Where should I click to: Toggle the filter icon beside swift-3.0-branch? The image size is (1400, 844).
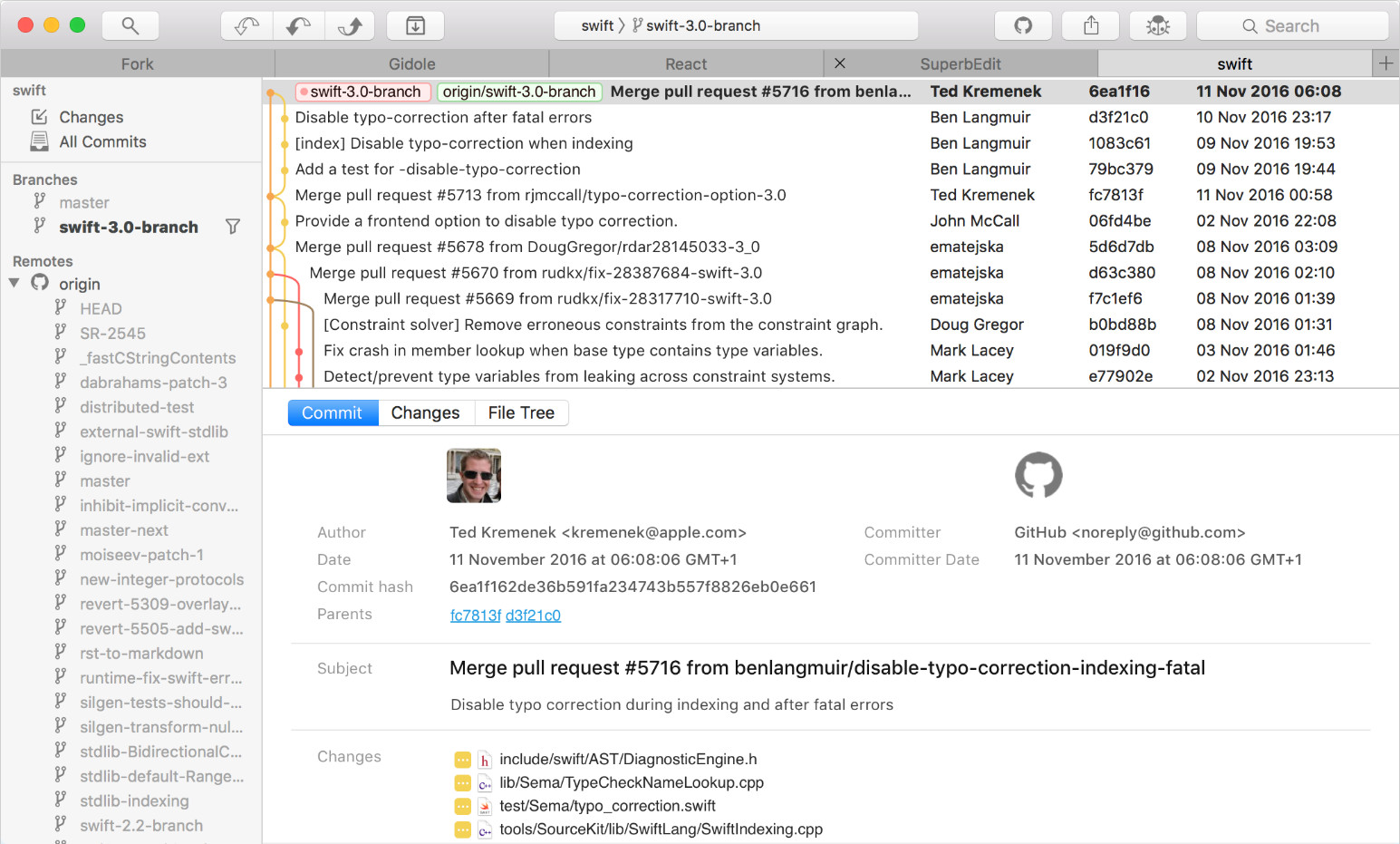point(233,227)
